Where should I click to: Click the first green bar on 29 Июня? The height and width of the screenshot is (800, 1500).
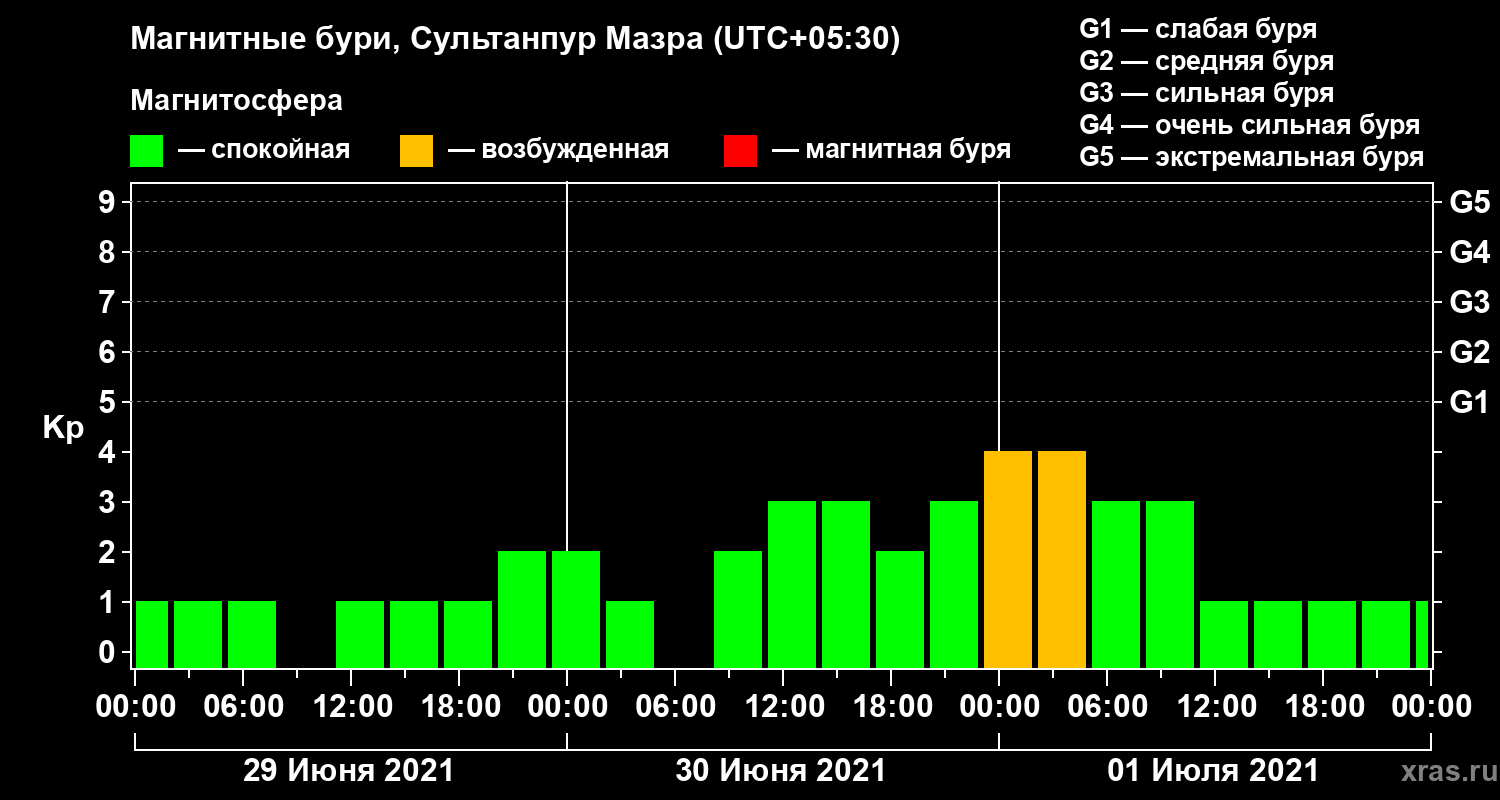(x=152, y=635)
